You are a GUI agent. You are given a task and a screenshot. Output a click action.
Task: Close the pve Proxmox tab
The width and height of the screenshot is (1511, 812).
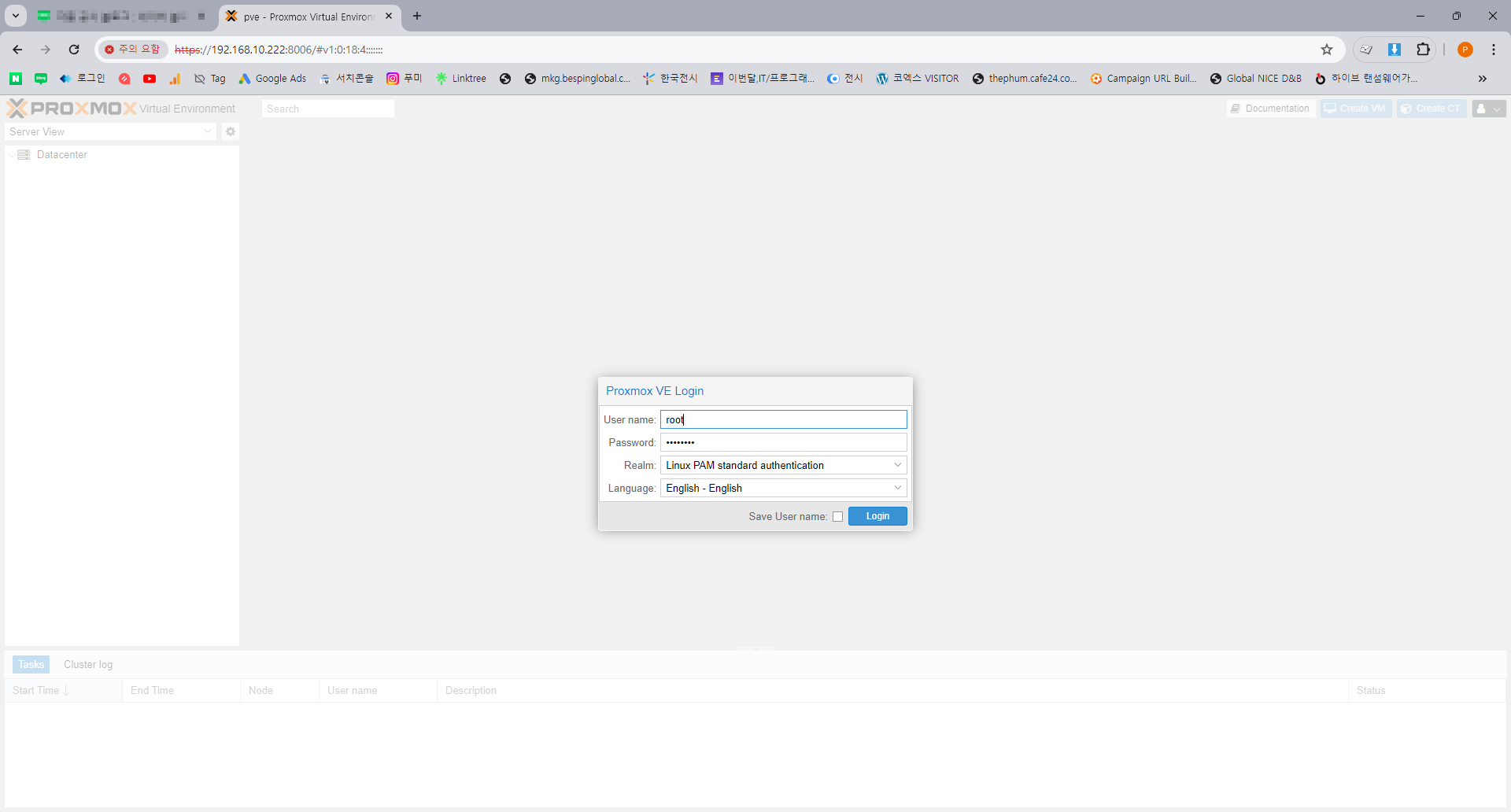click(x=389, y=16)
